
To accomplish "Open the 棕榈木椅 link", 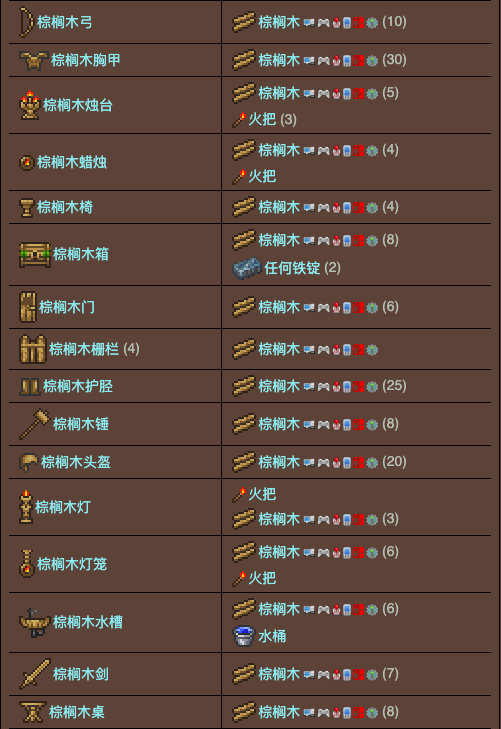I will point(65,207).
